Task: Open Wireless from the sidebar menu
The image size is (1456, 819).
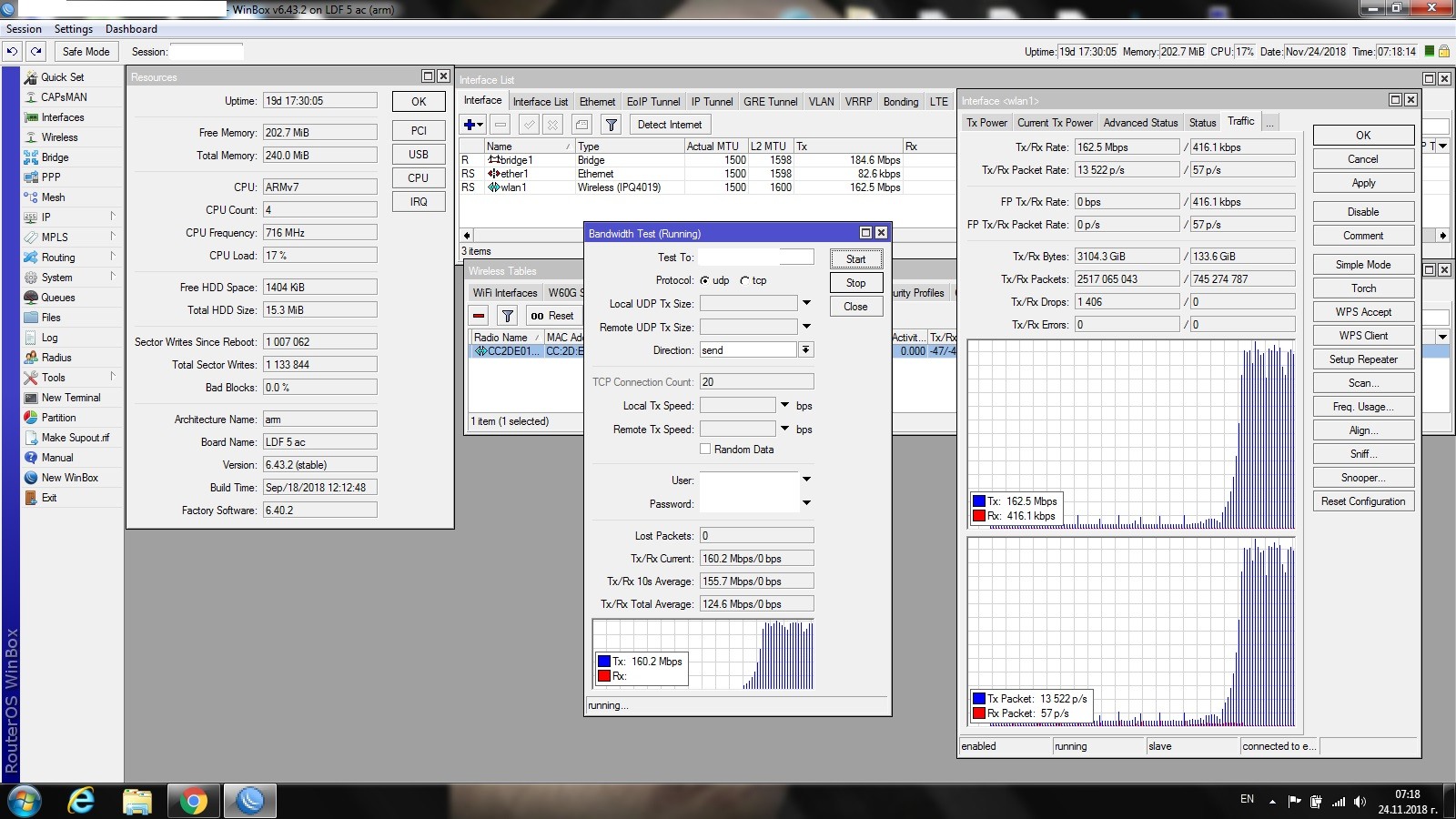Action: (59, 137)
